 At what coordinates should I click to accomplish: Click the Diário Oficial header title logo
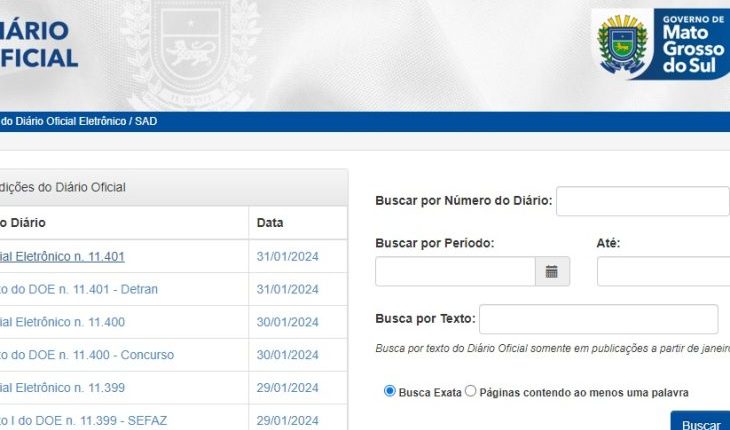click(x=38, y=42)
